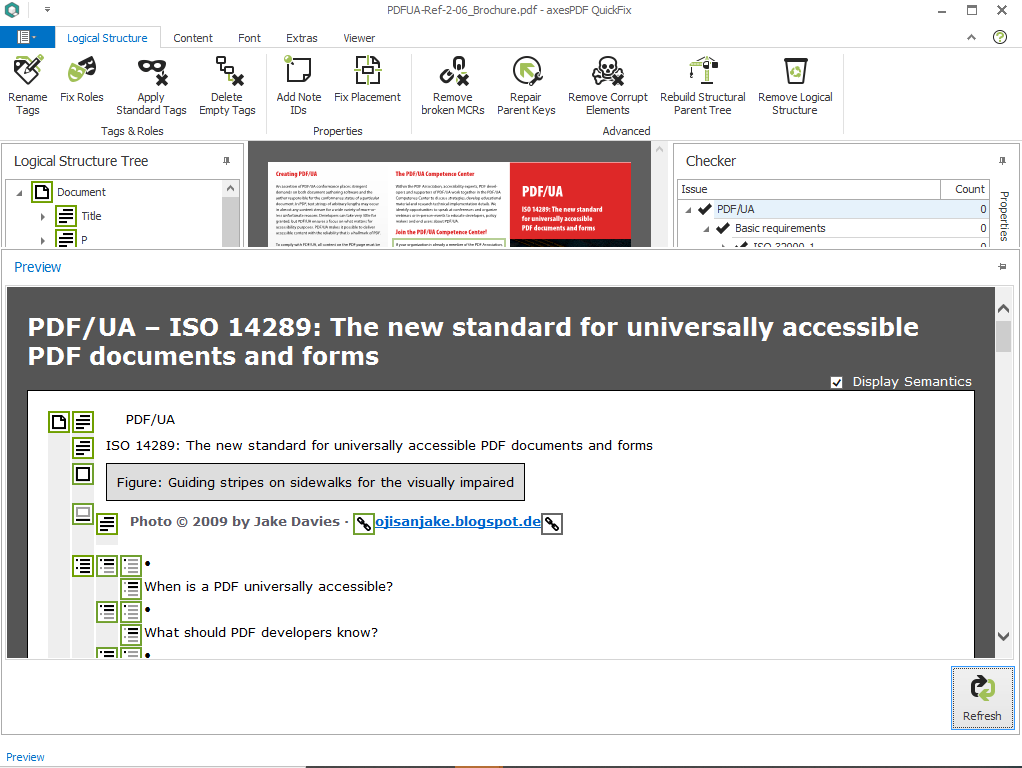This screenshot has height=768, width=1022.
Task: Open the ojisanjake.blogspot.de link
Action: tap(458, 522)
